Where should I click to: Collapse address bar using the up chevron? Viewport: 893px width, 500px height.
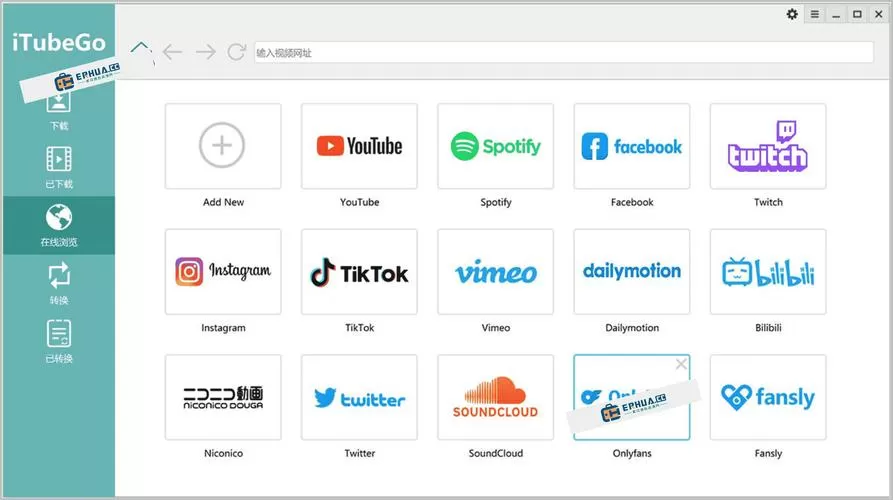(x=140, y=47)
